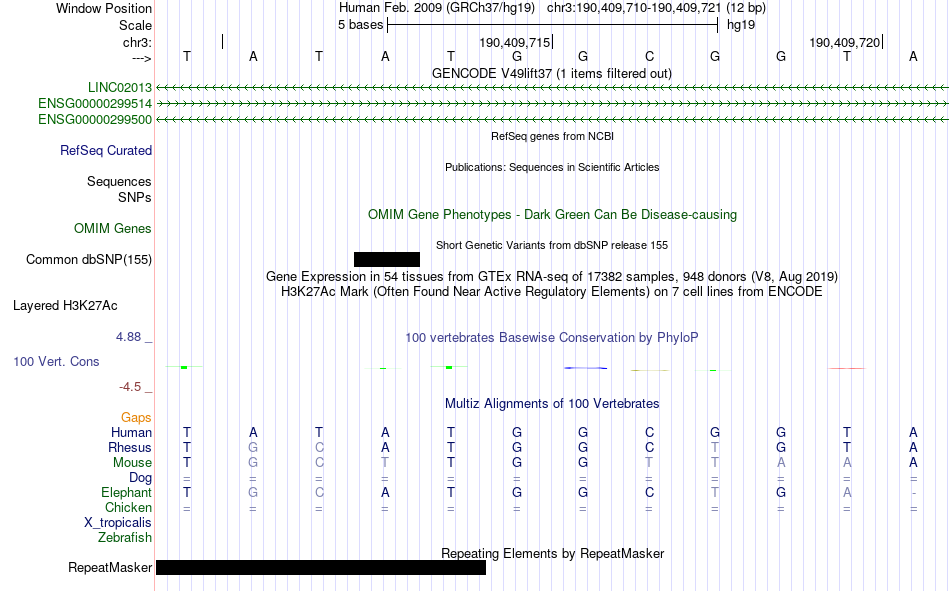Select the ENSG00000299500 gene label
Screen dimensions: 950x591
95,120
